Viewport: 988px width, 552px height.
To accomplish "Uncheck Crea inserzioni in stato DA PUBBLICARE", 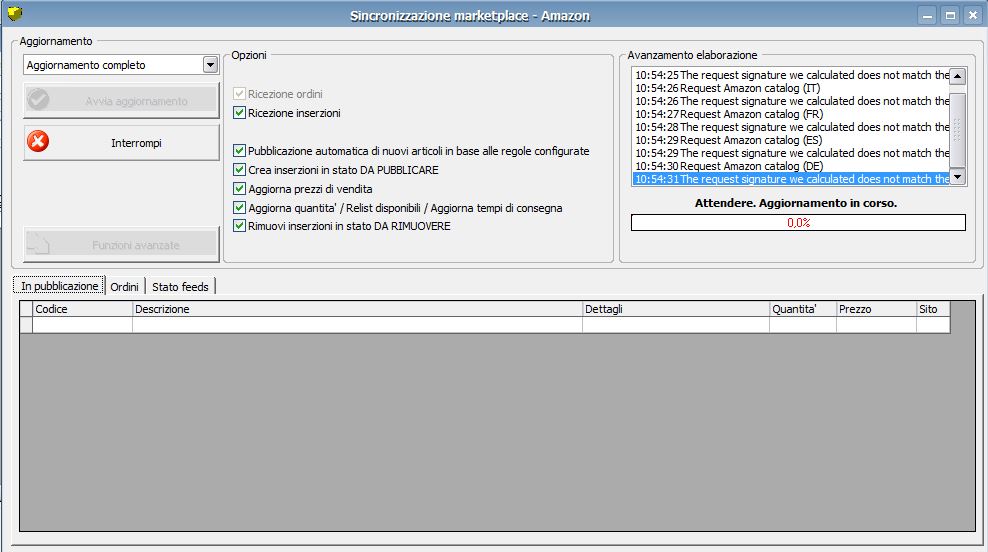I will [x=239, y=170].
